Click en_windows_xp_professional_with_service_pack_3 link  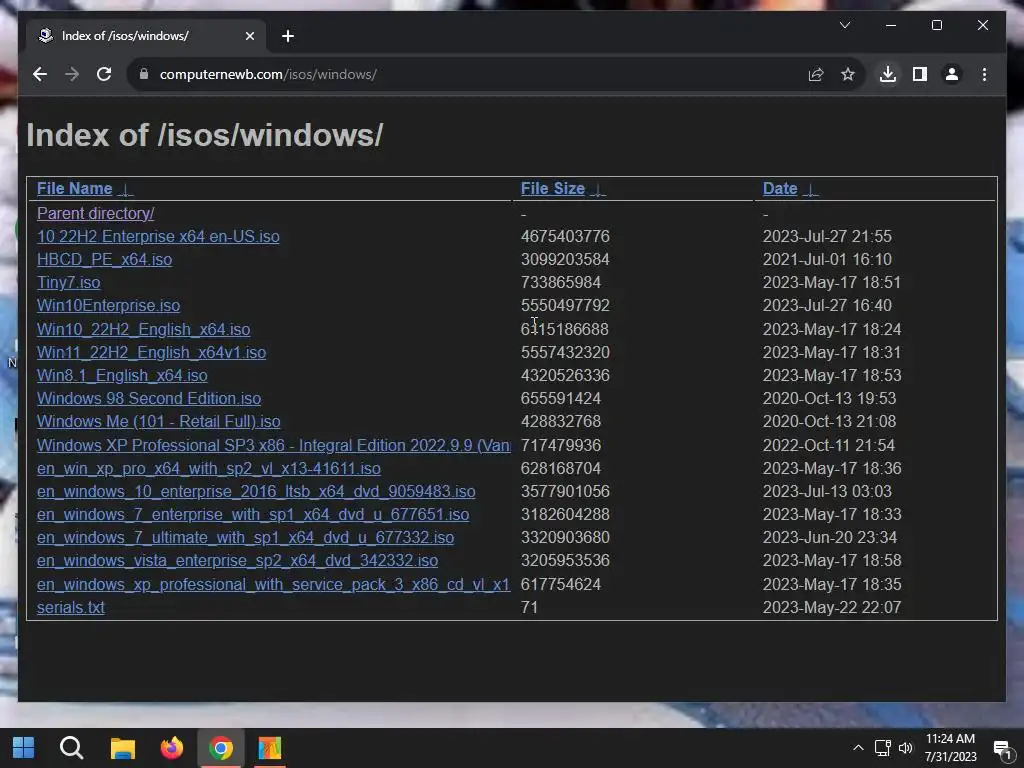(274, 584)
